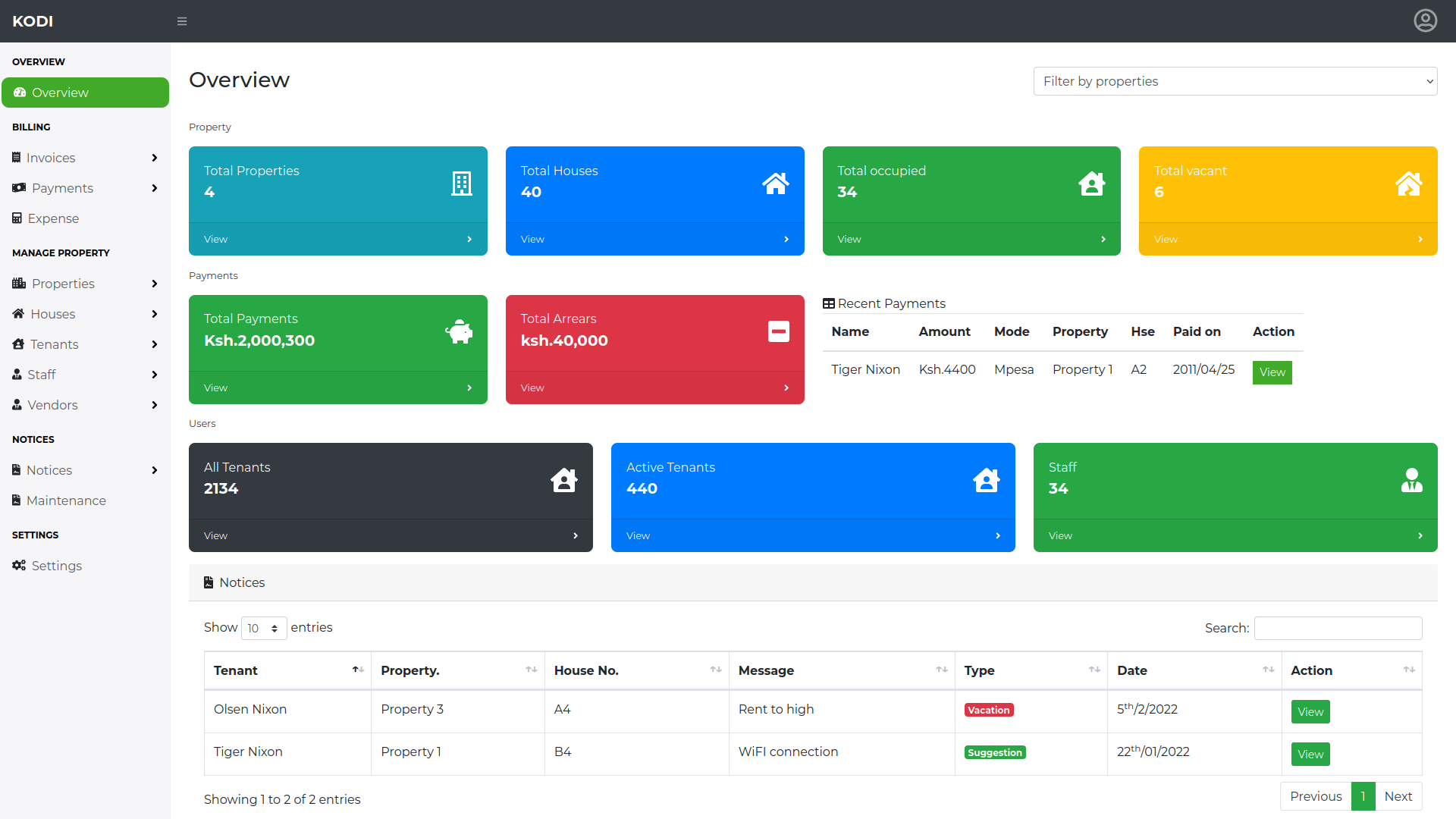Click the piggy bank icon on Total Payments
Screen dimensions: 1456x819
[x=459, y=331]
